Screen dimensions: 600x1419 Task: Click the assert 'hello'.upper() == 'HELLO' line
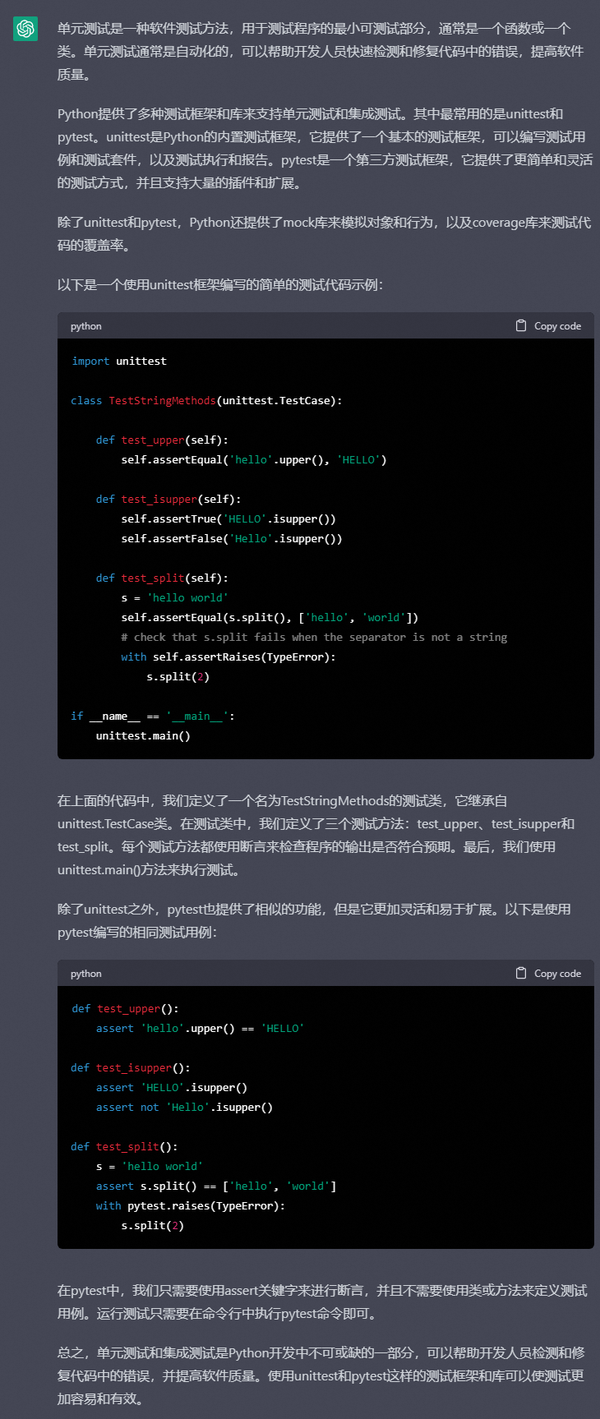[200, 1028]
